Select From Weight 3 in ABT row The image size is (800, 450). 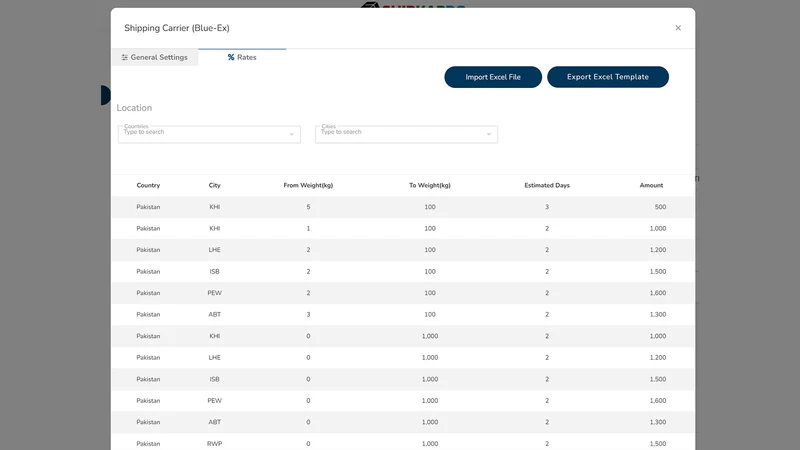tap(308, 315)
